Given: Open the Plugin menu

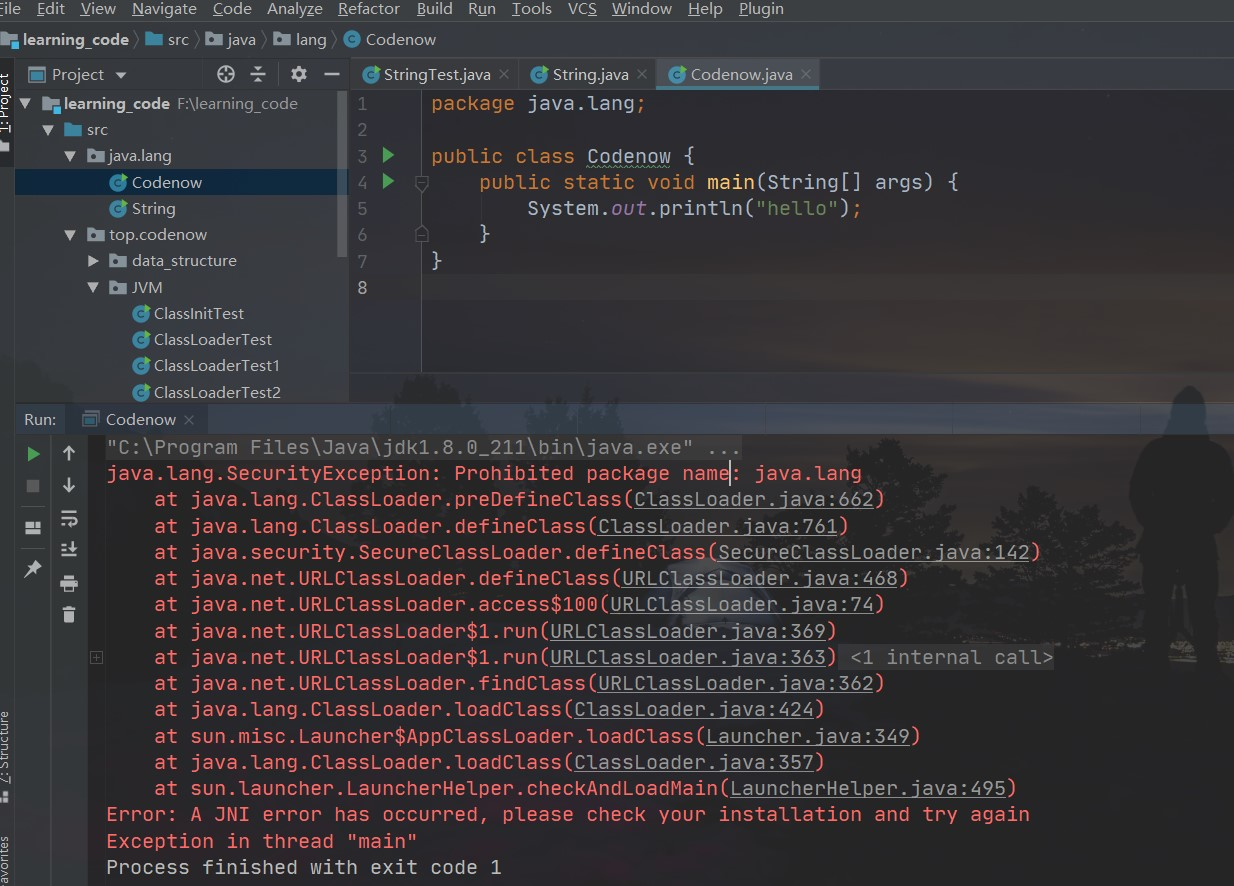Looking at the screenshot, I should click(x=761, y=9).
